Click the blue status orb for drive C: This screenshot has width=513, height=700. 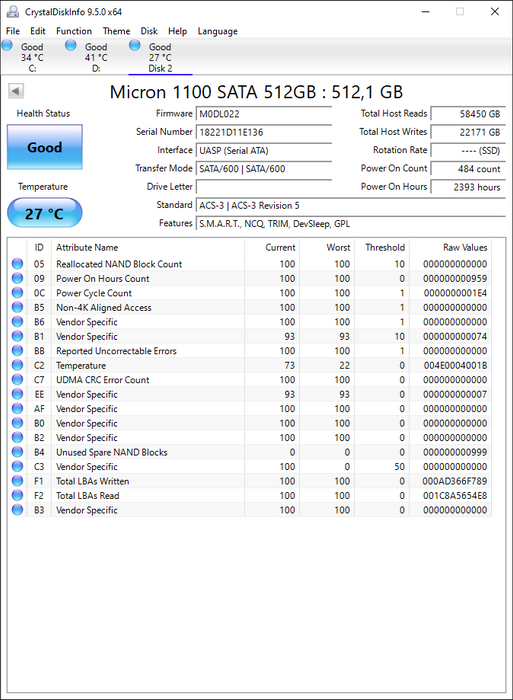click(x=7, y=45)
